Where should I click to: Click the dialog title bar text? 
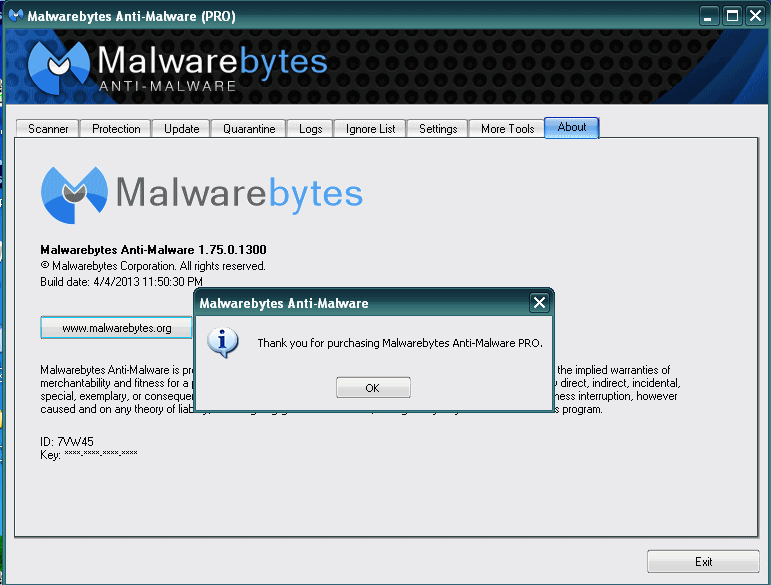point(284,303)
